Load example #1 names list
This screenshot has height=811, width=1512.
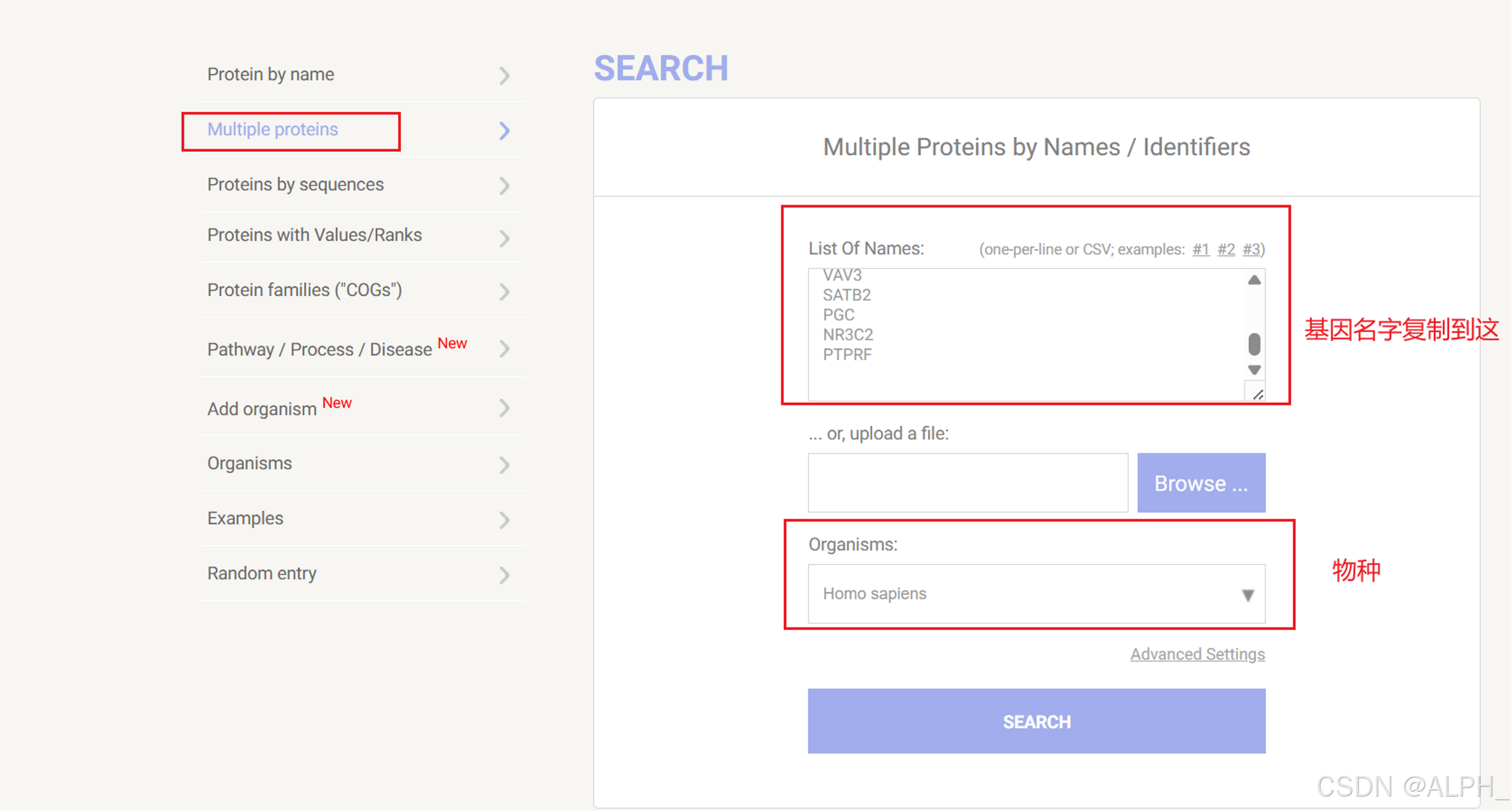point(1200,250)
